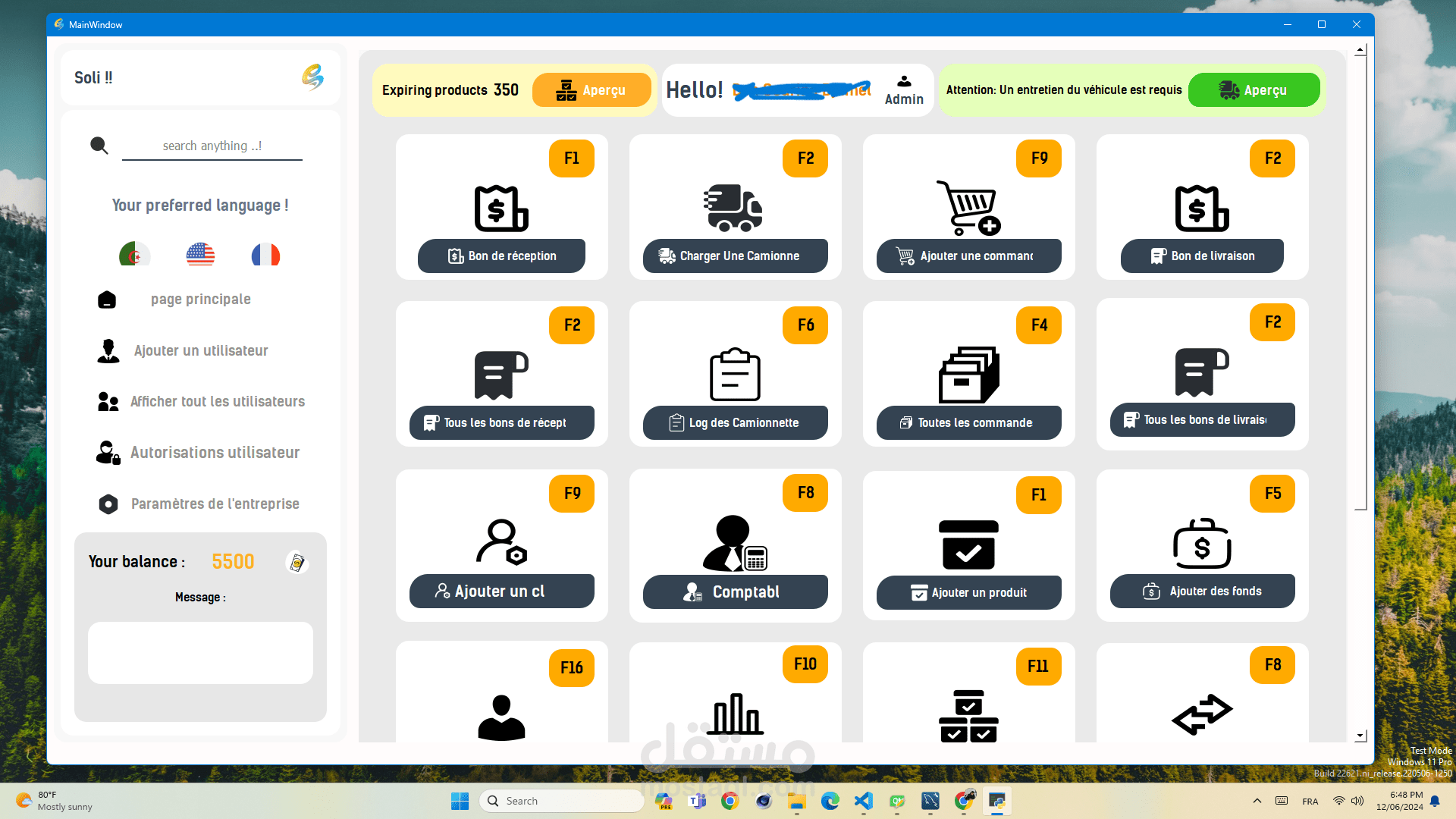
Task: Click the bar chart statistics icon
Action: point(734,714)
